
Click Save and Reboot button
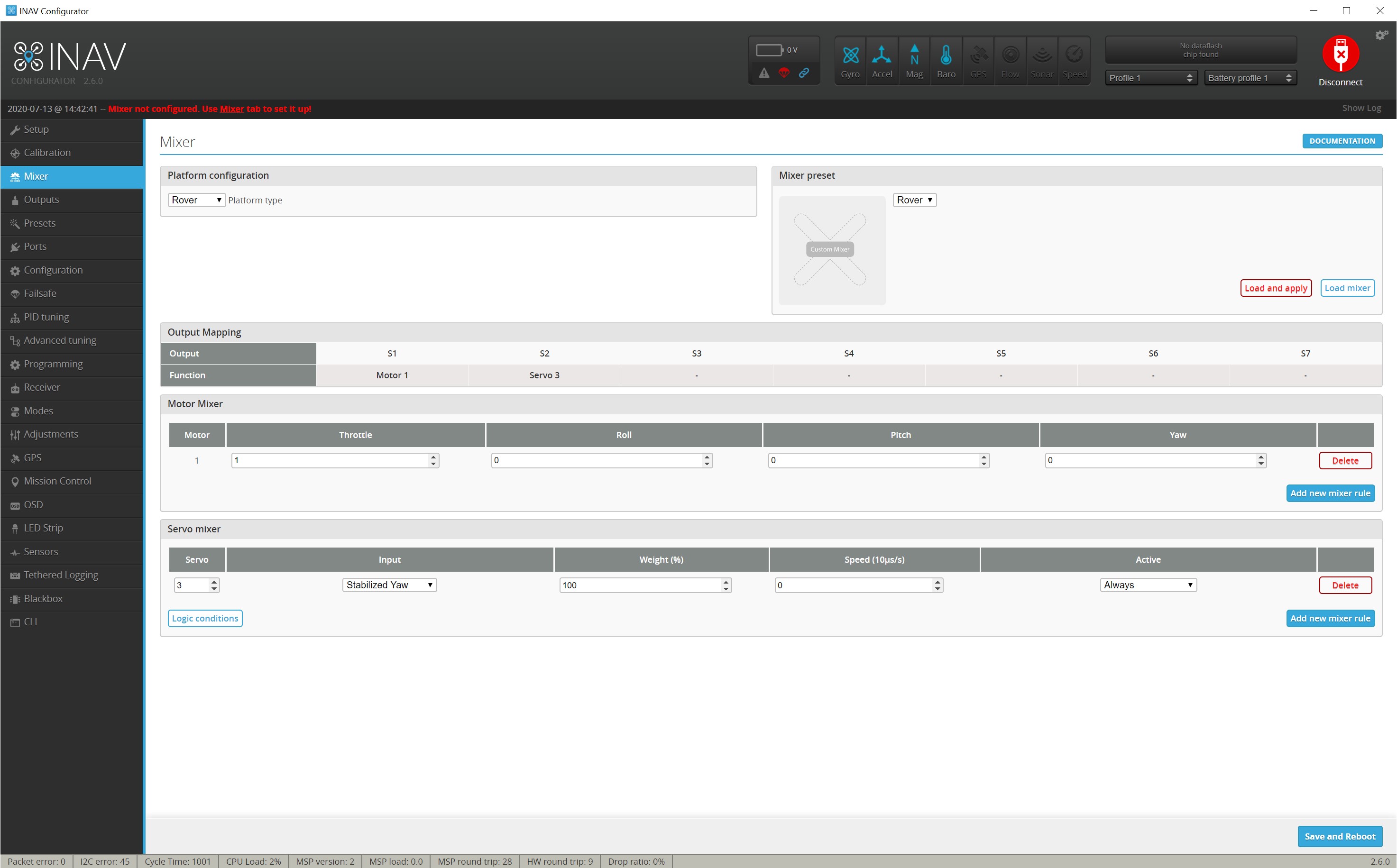coord(1339,836)
